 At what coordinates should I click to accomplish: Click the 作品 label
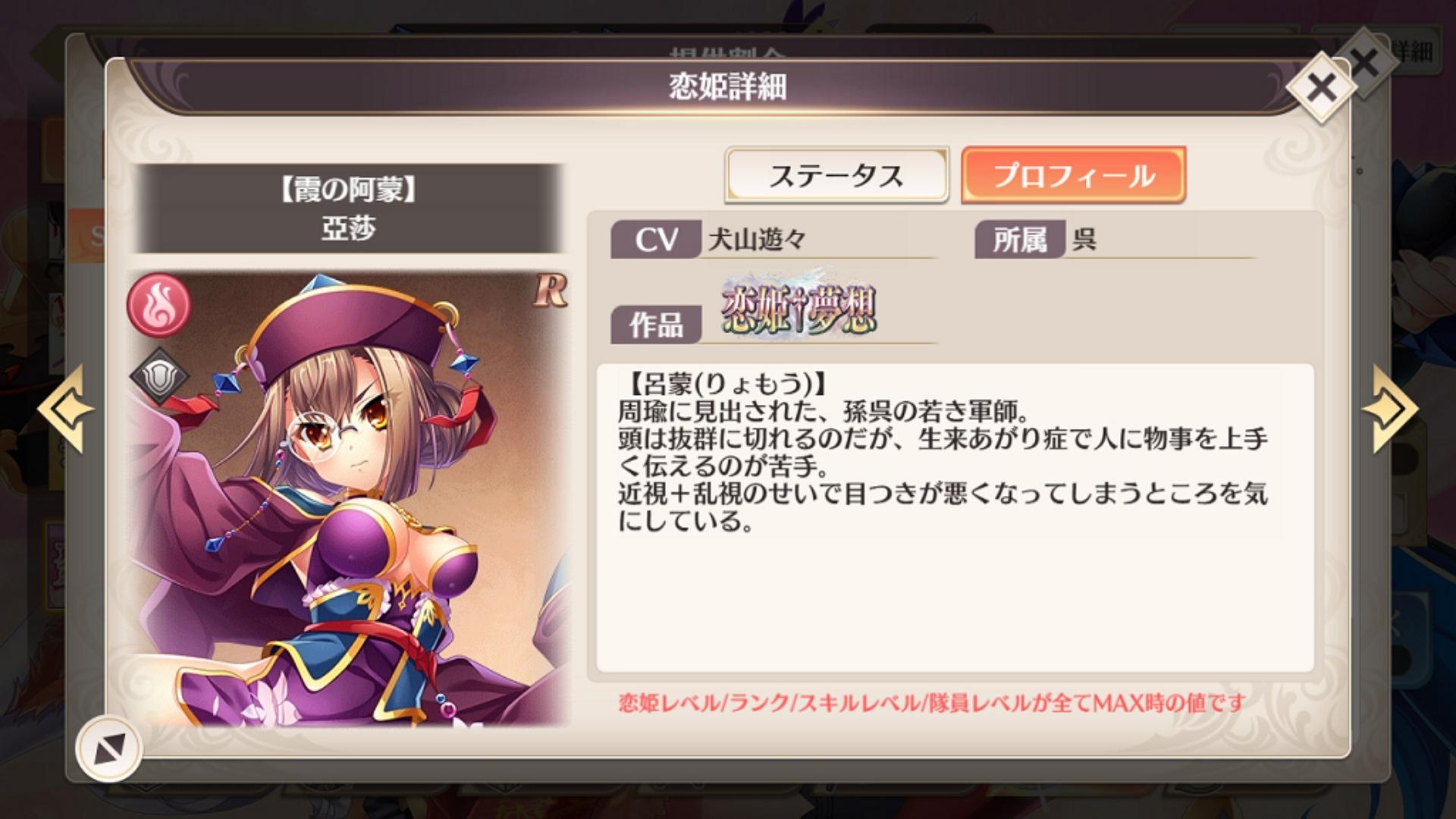[x=656, y=325]
